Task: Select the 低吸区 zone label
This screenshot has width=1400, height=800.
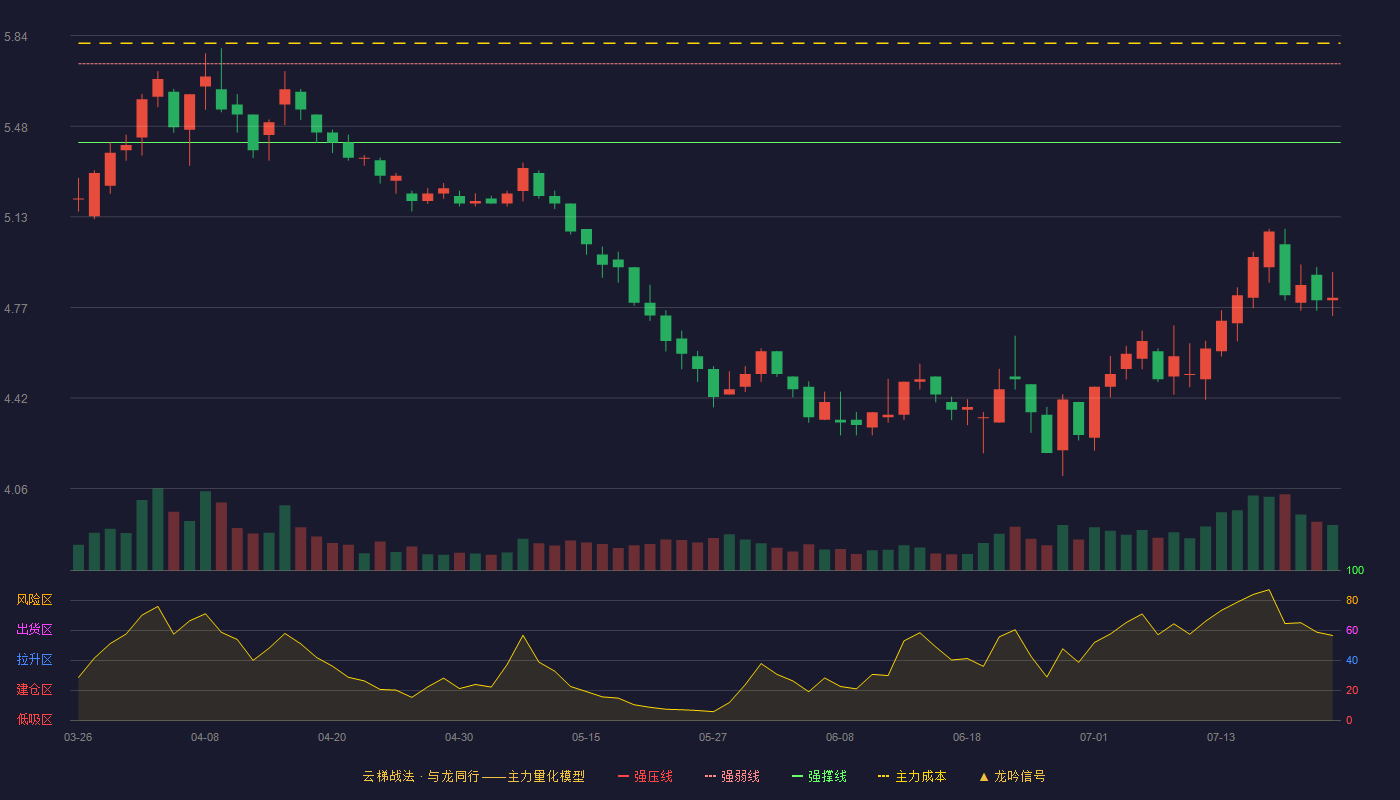Action: (x=34, y=719)
